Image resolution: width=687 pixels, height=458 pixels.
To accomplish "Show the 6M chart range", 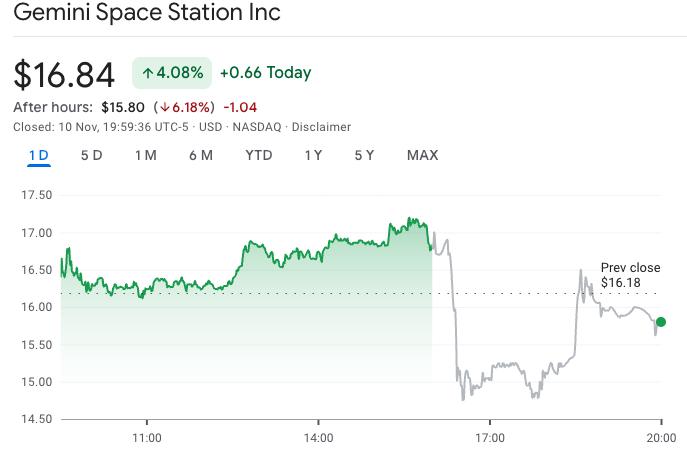I will 200,155.
